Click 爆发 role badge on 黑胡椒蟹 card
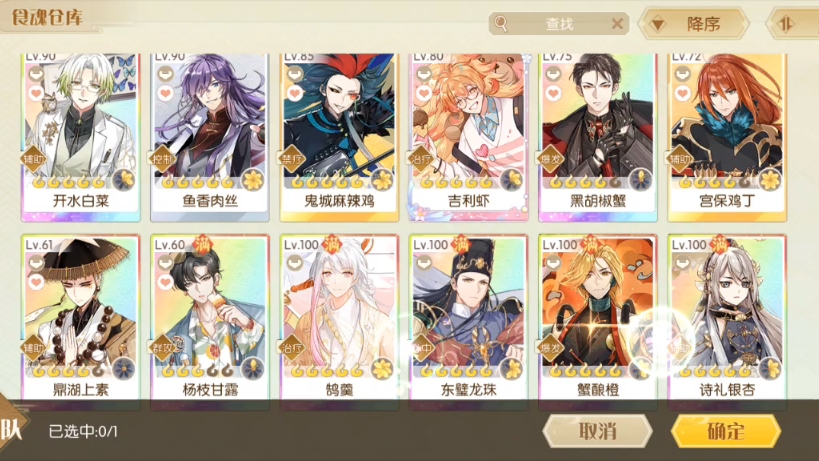This screenshot has height=461, width=819. [x=550, y=159]
